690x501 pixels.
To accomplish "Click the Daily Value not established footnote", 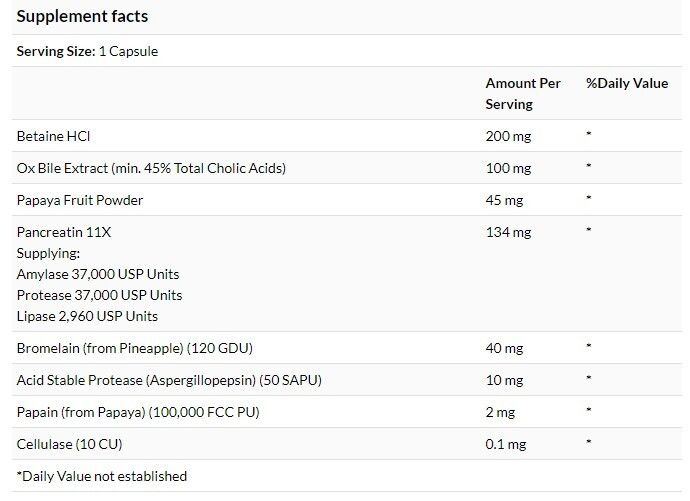I will click(102, 476).
